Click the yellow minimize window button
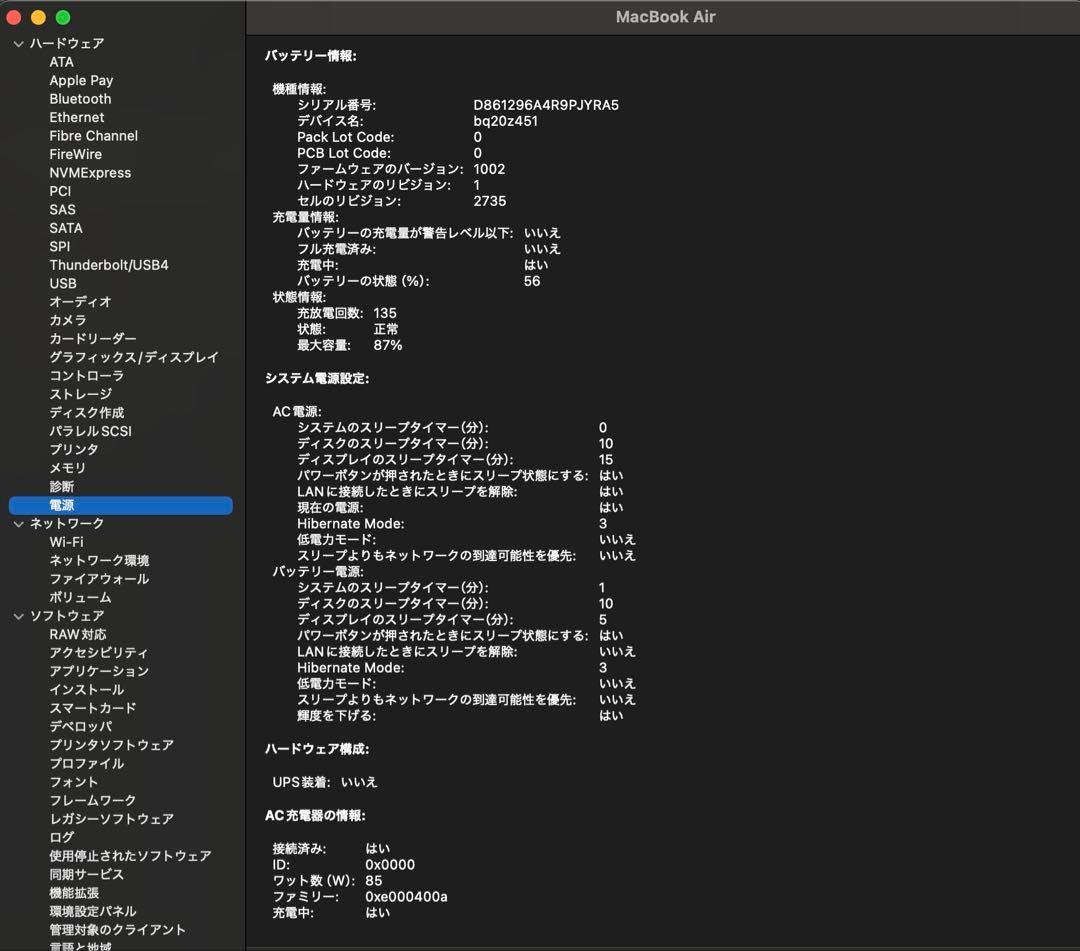The image size is (1080, 951). (39, 17)
